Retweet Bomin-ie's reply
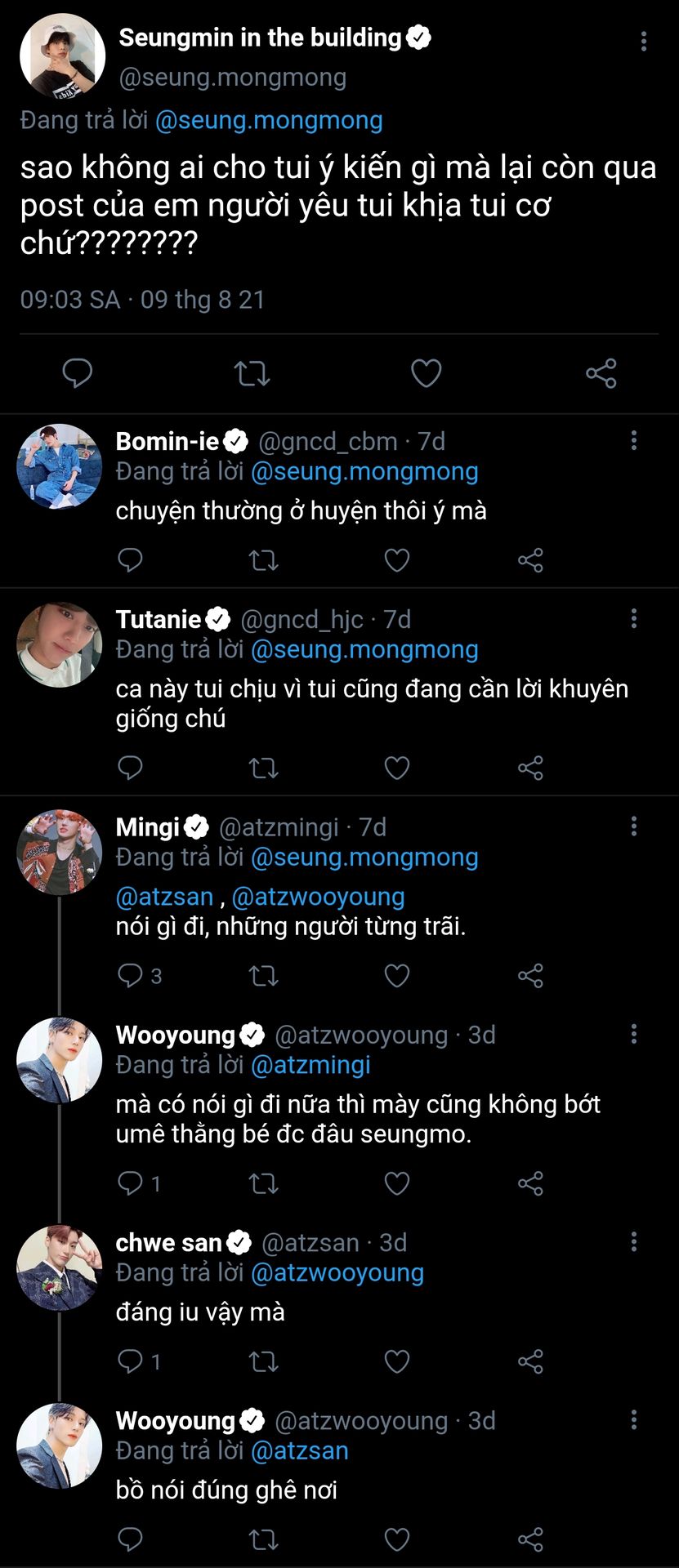The height and width of the screenshot is (1568, 679). pyautogui.click(x=263, y=560)
